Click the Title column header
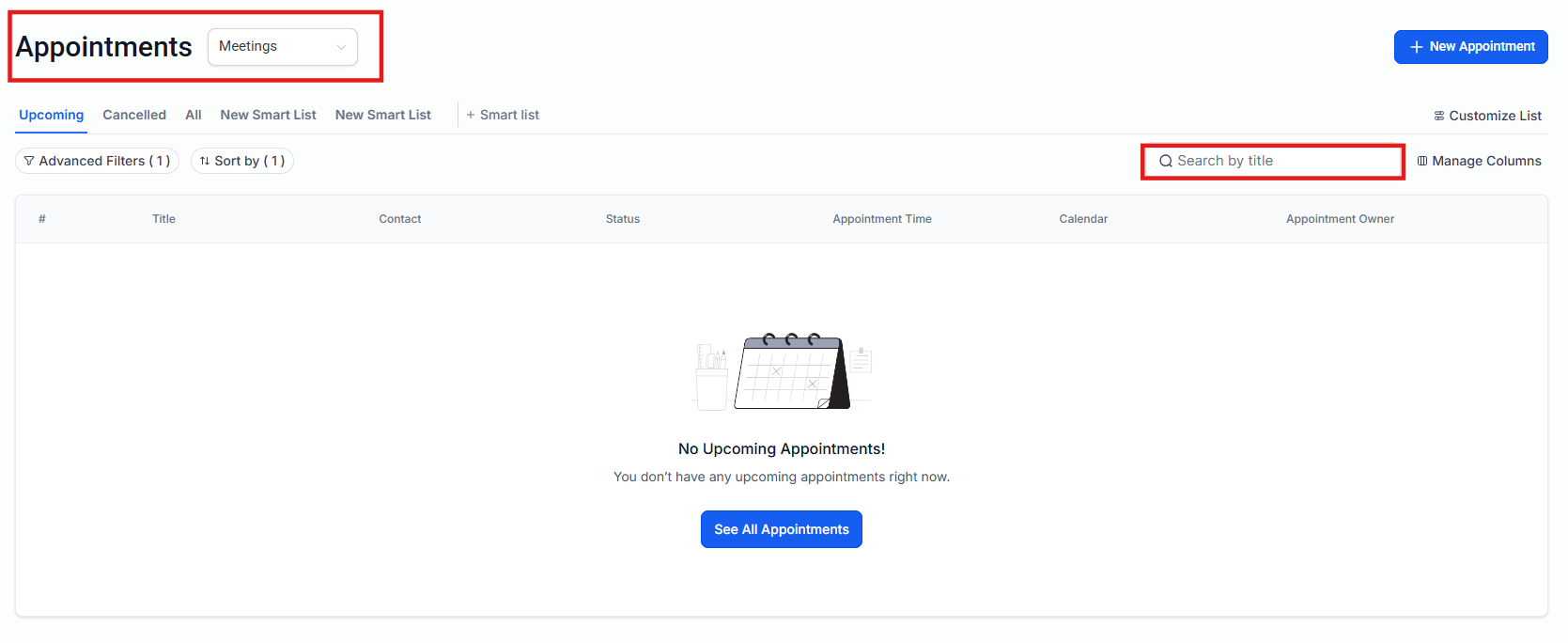The height and width of the screenshot is (643, 1568). point(163,219)
